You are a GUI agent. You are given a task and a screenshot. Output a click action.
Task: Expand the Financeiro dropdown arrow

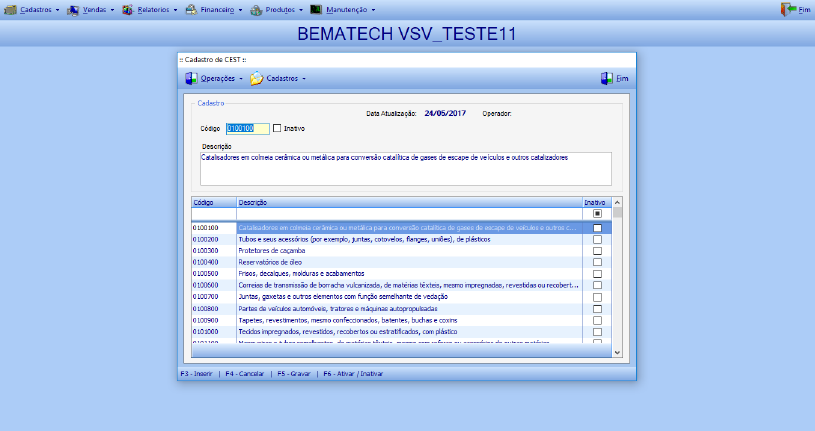(x=240, y=10)
